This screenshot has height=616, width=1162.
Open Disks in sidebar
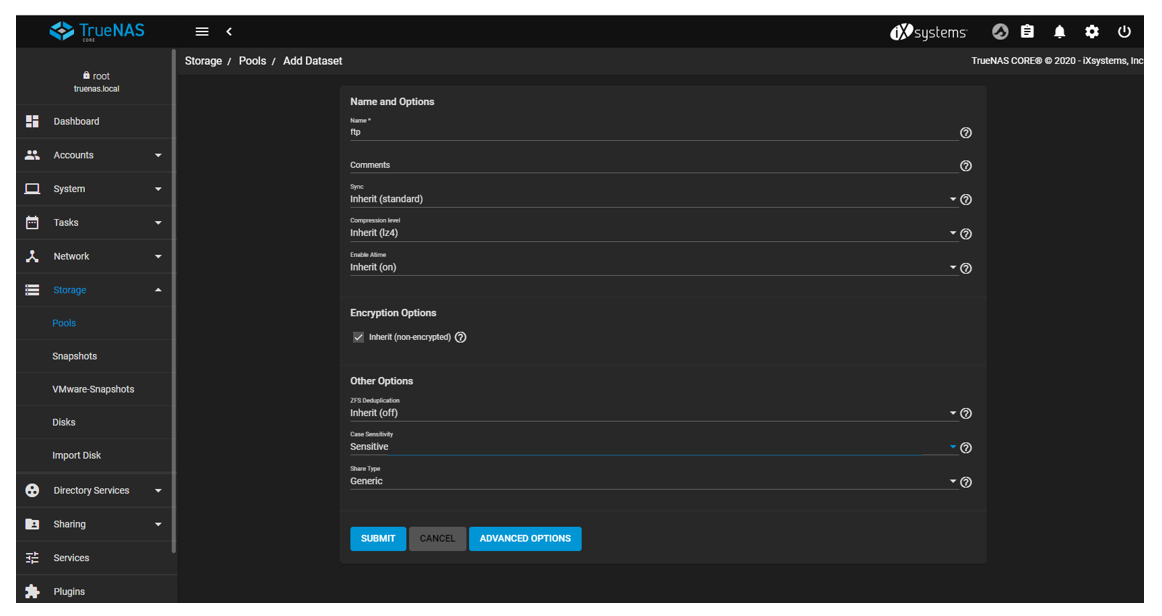coord(64,423)
